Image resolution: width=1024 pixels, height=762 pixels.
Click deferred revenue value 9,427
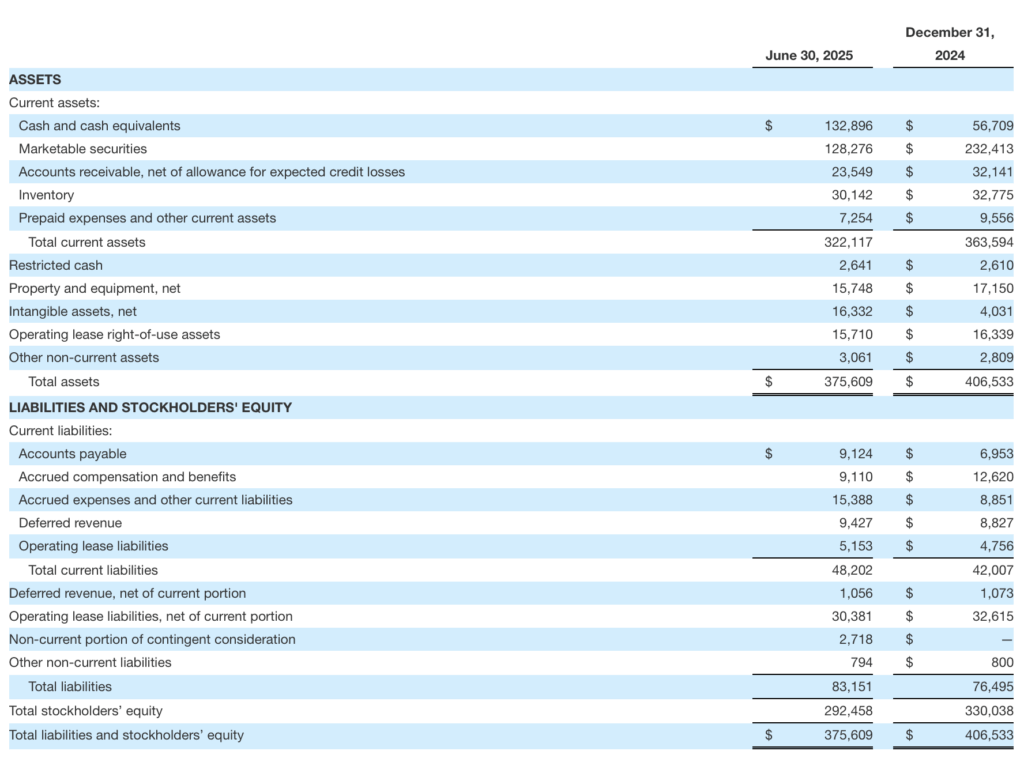pos(856,523)
